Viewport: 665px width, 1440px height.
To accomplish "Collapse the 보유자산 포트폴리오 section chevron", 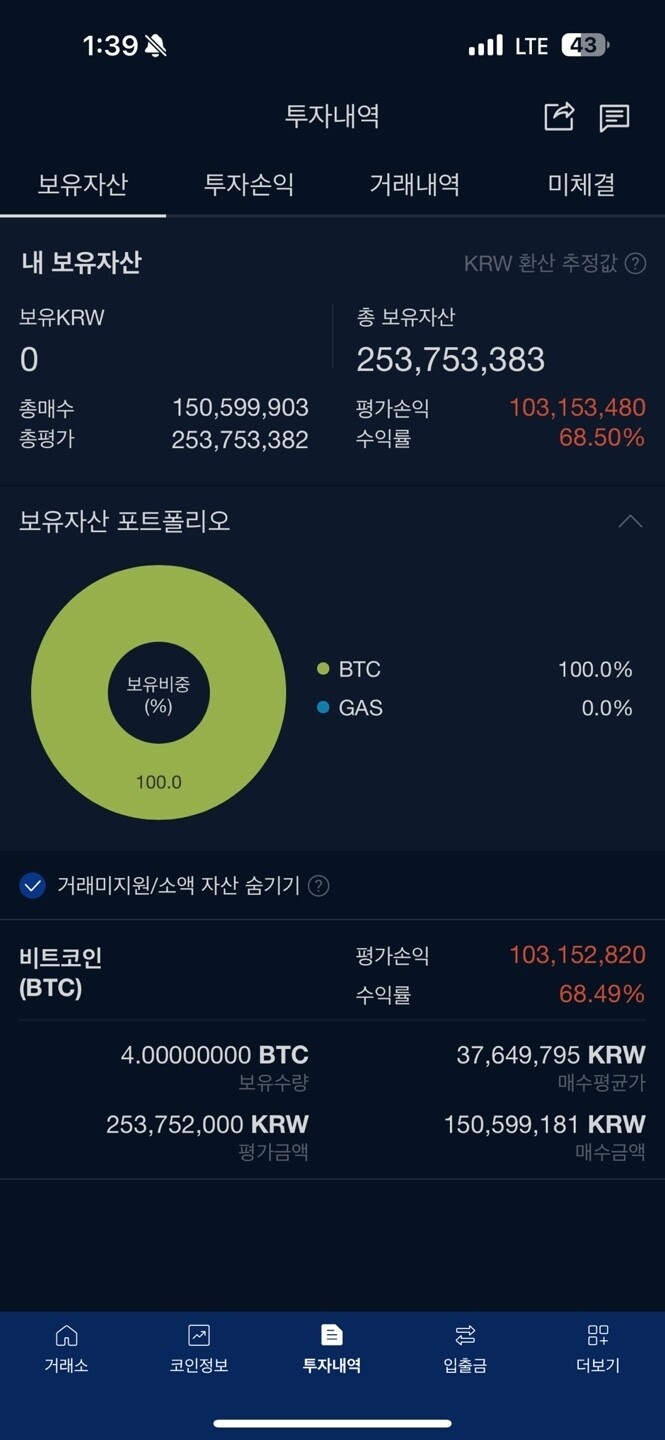I will 629,521.
